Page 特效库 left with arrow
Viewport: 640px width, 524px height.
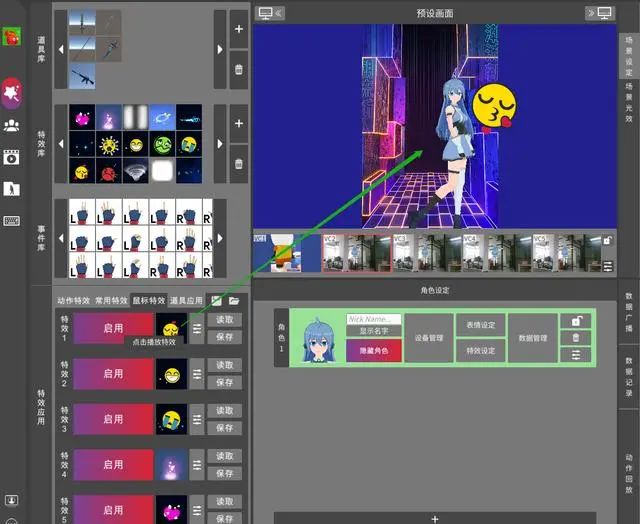(61, 144)
